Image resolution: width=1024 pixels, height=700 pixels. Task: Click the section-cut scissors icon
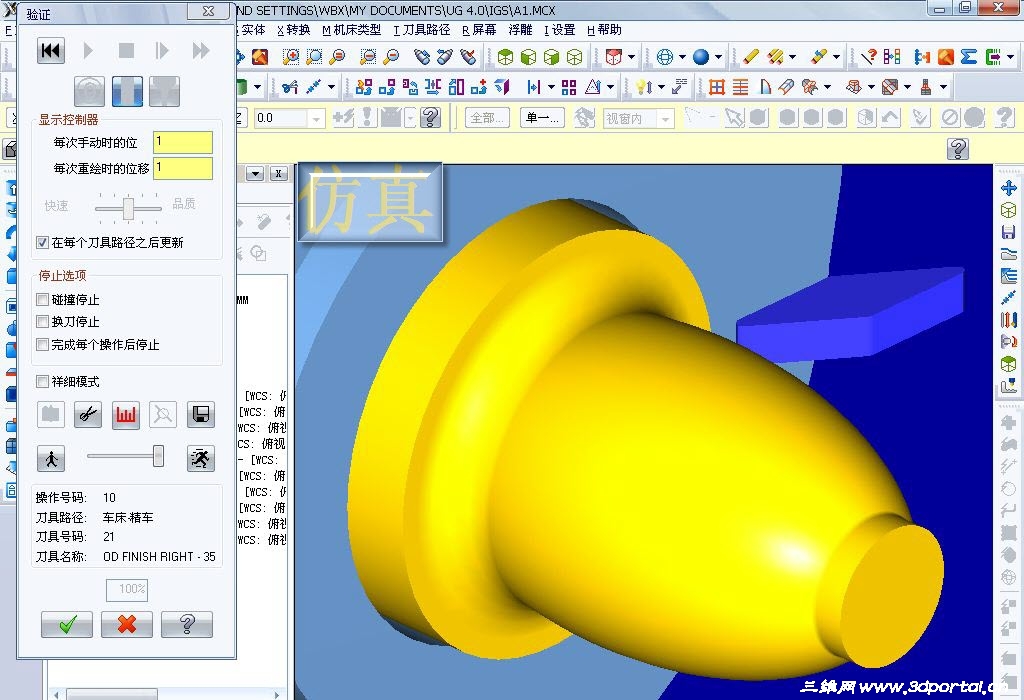click(88, 415)
